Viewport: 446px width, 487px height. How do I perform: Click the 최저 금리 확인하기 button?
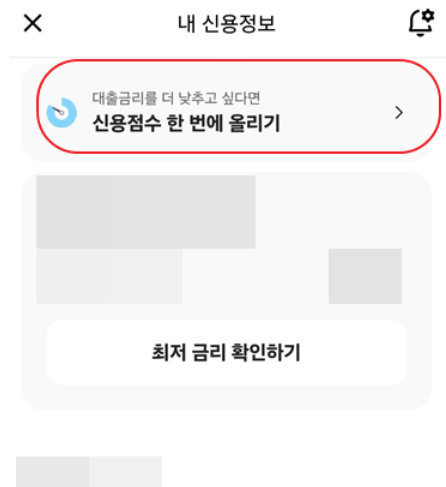pyautogui.click(x=226, y=352)
